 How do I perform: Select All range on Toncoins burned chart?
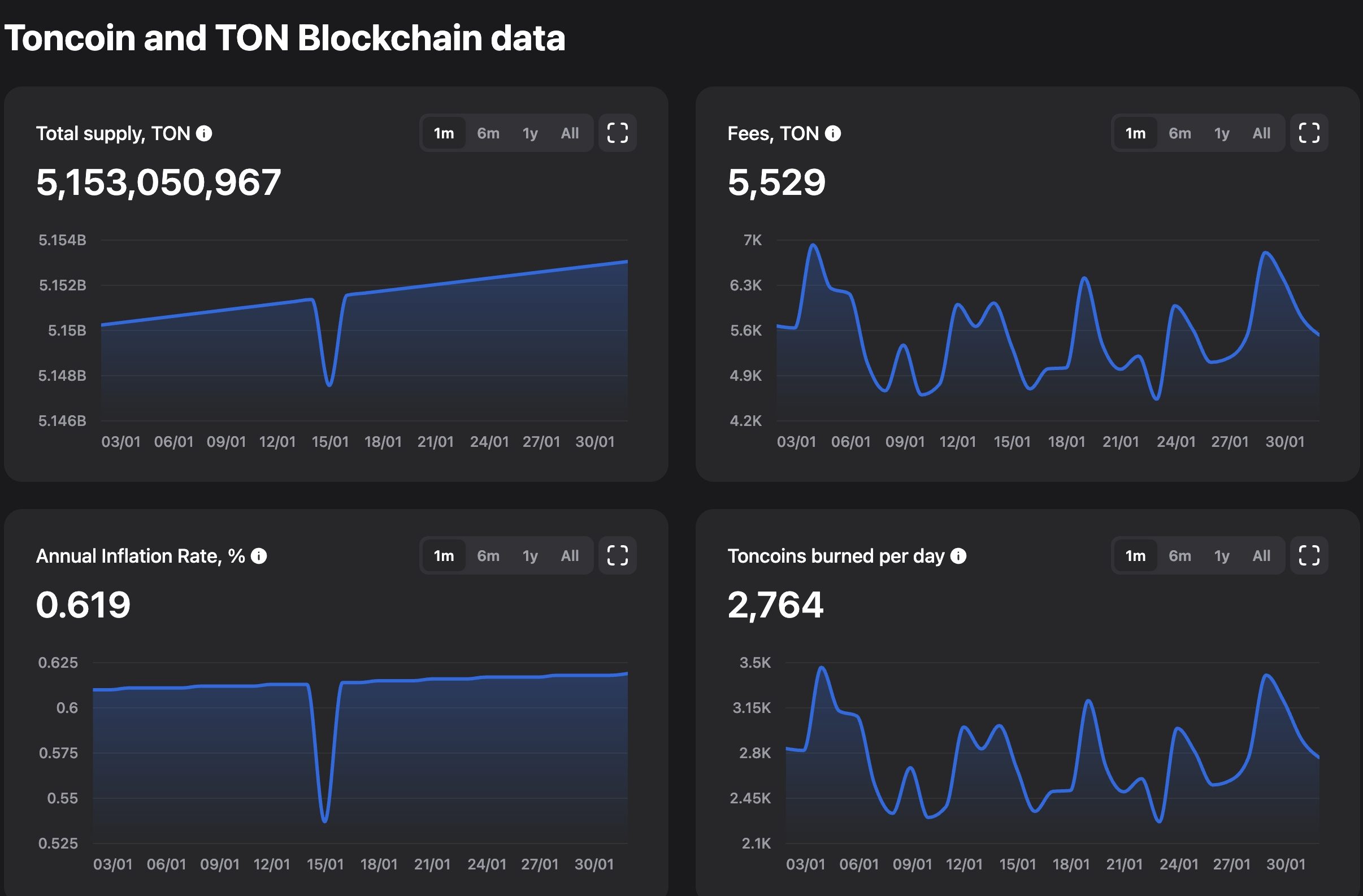[x=1262, y=555]
